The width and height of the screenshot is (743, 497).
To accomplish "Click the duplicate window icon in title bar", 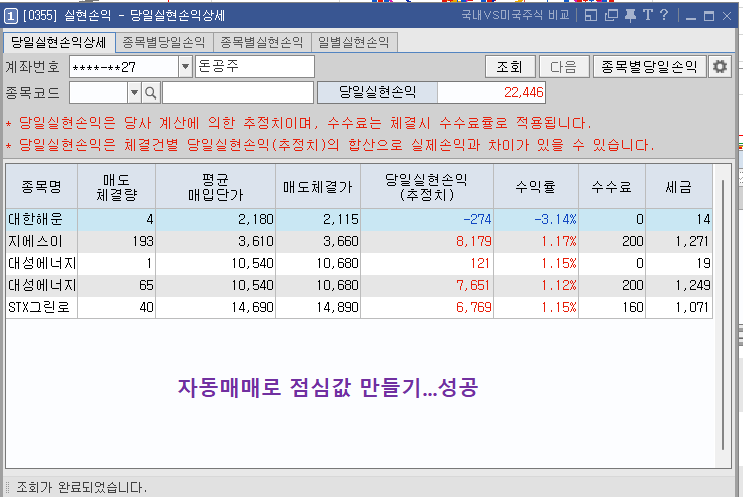I will point(611,16).
